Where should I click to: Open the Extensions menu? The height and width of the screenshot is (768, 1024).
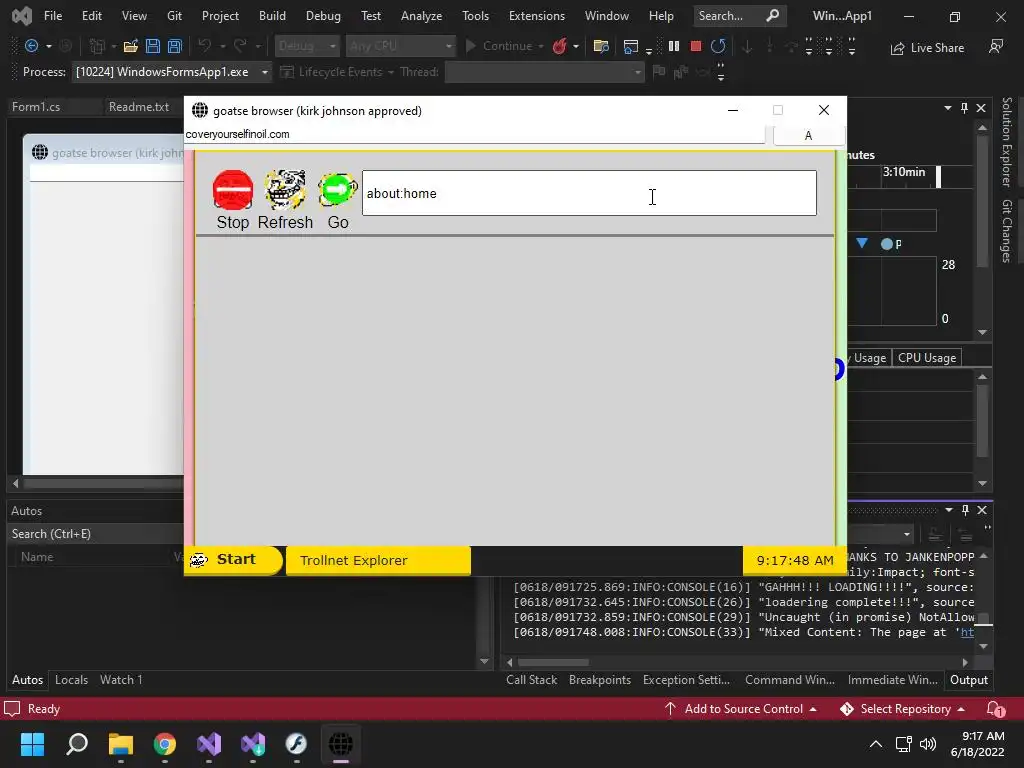click(536, 16)
